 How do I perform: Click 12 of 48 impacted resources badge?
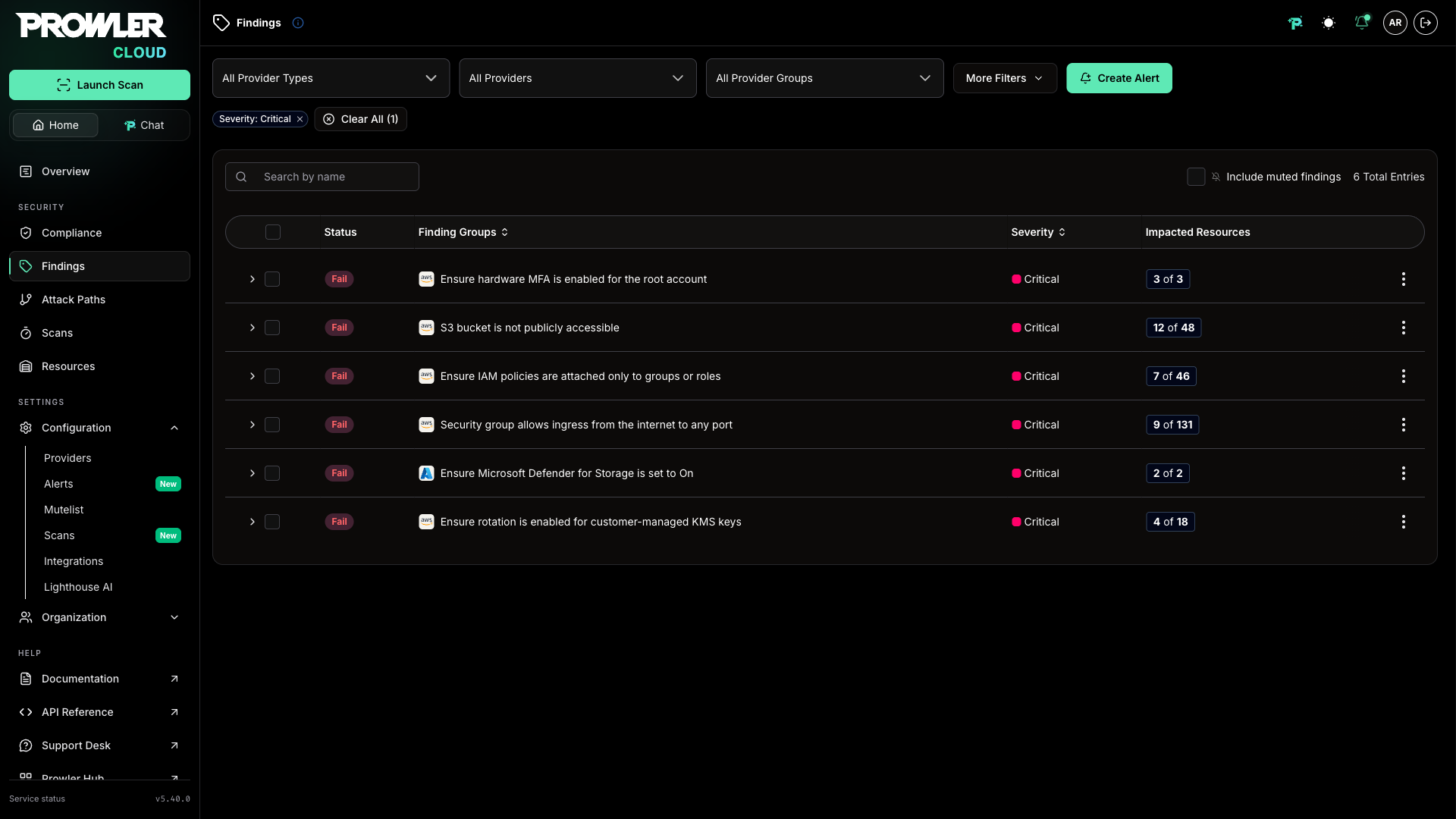1173,328
